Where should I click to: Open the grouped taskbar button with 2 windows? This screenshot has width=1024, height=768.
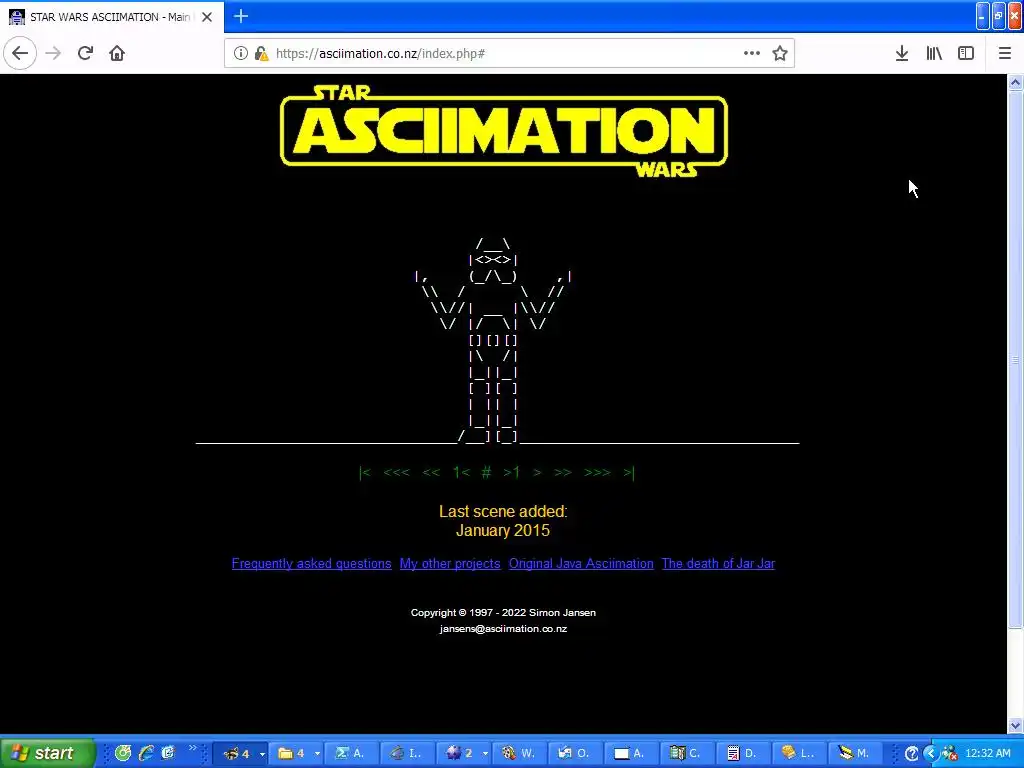tap(463, 754)
